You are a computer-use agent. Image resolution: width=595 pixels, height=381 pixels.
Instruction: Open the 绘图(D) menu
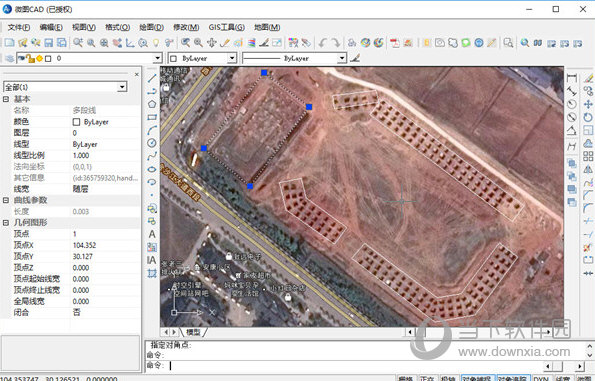tap(151, 27)
